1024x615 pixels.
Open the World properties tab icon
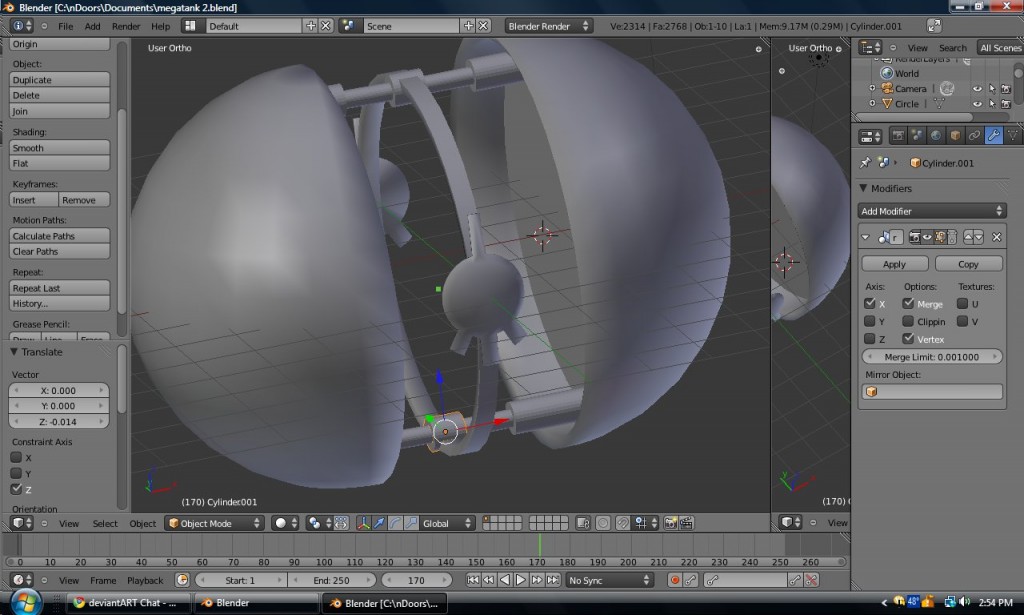tap(936, 135)
